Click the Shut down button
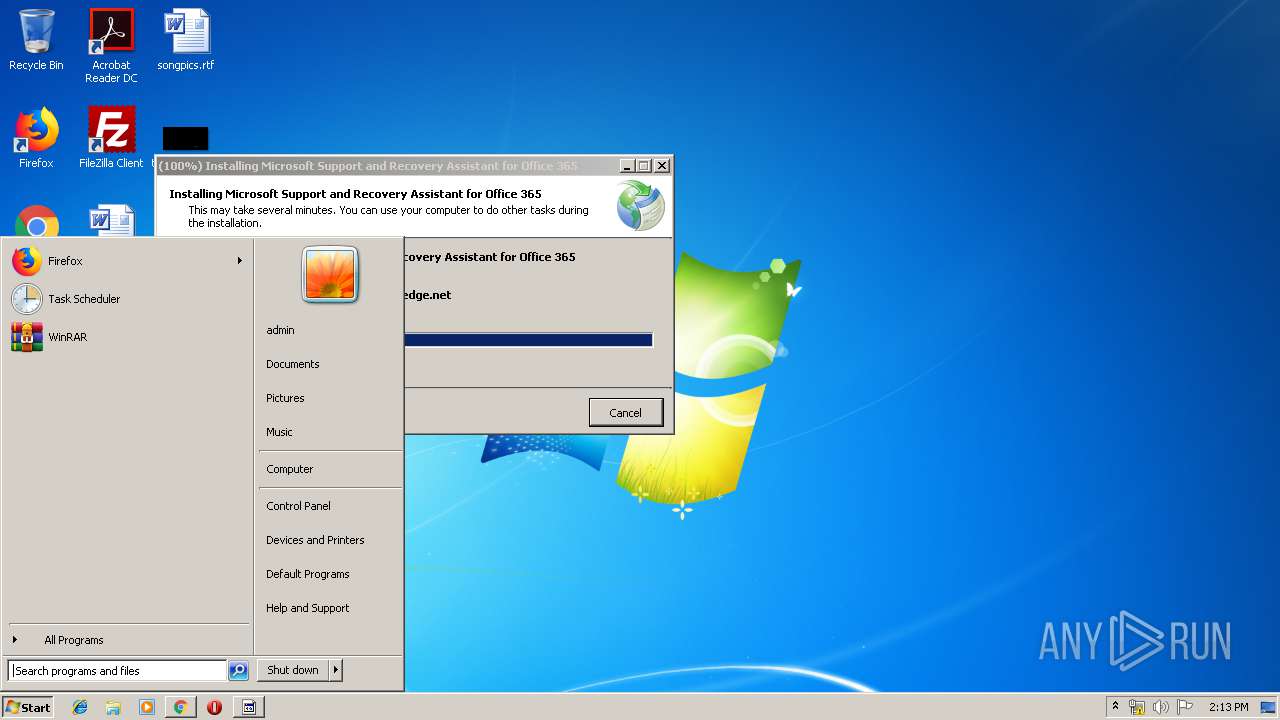The width and height of the screenshot is (1280, 720). pos(293,670)
